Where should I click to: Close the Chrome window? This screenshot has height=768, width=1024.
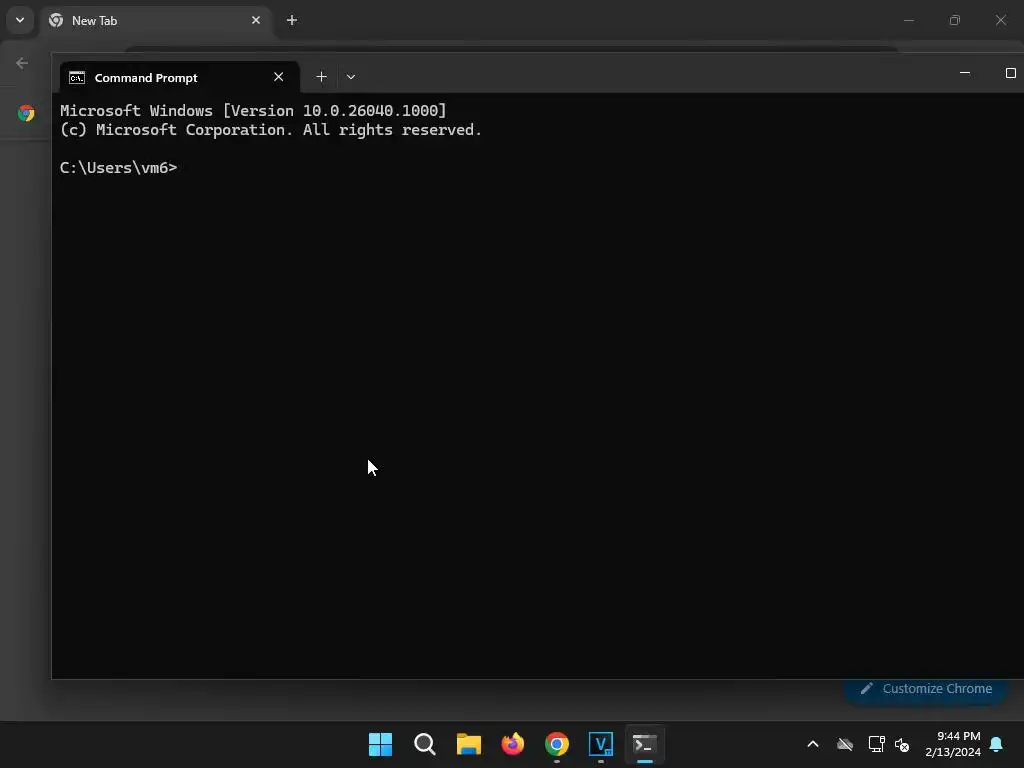coord(1000,20)
